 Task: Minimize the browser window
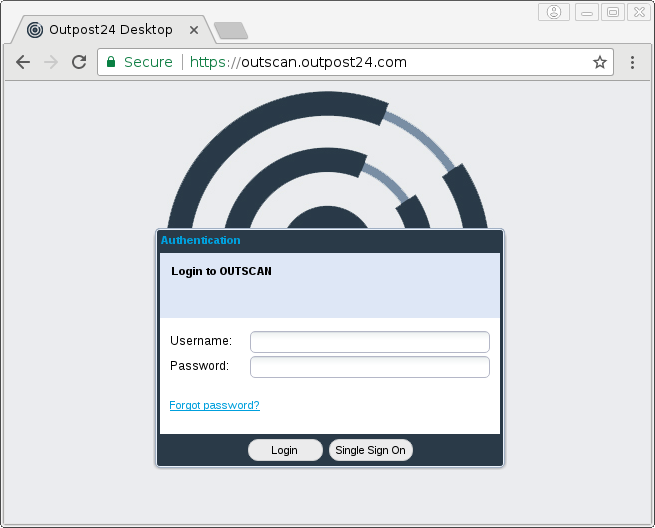coord(587,12)
